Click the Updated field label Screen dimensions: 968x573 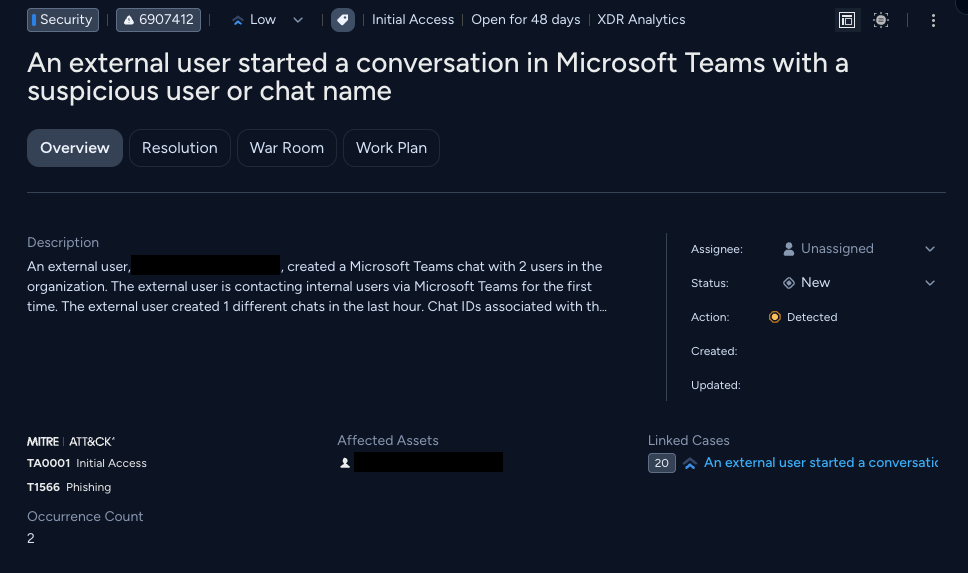coord(716,385)
